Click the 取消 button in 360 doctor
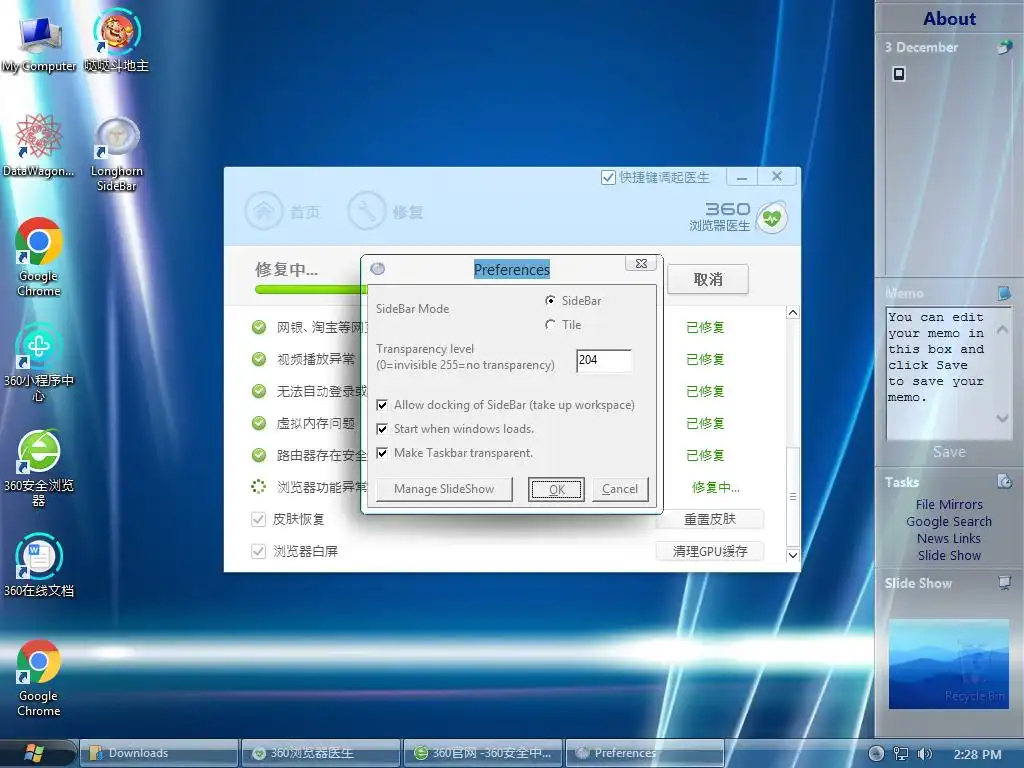This screenshot has height=768, width=1024. click(x=708, y=280)
